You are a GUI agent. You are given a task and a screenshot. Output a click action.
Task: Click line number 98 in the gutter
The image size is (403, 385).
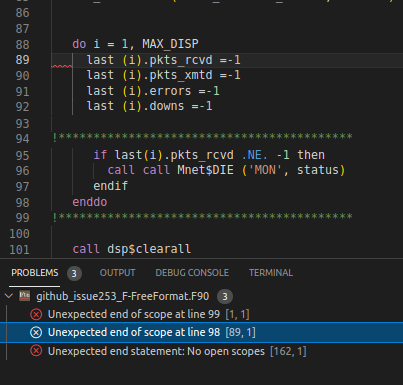click(22, 202)
